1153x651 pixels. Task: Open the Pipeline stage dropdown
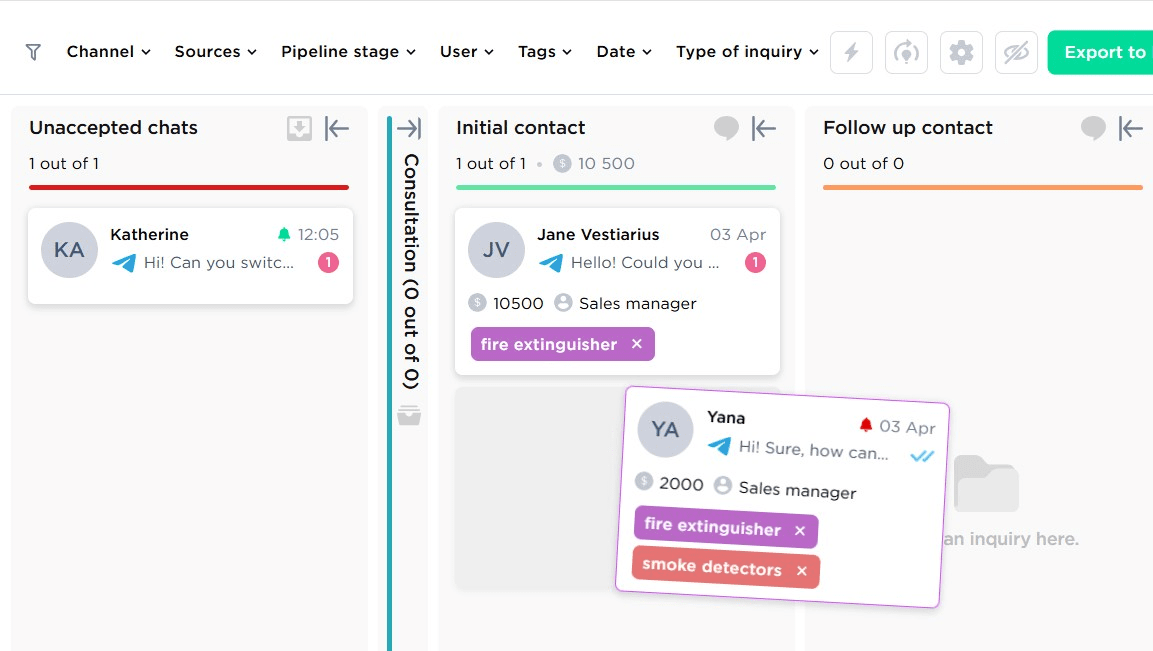347,52
